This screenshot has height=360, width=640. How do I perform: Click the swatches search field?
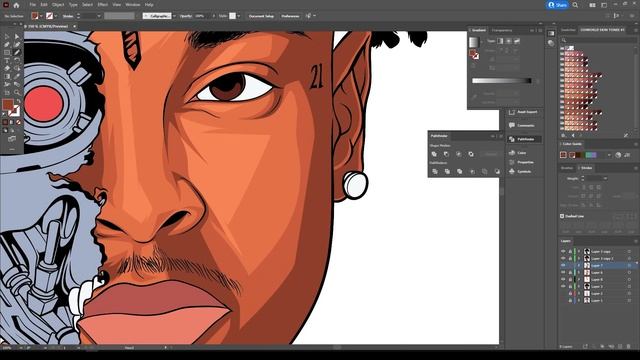(598, 40)
